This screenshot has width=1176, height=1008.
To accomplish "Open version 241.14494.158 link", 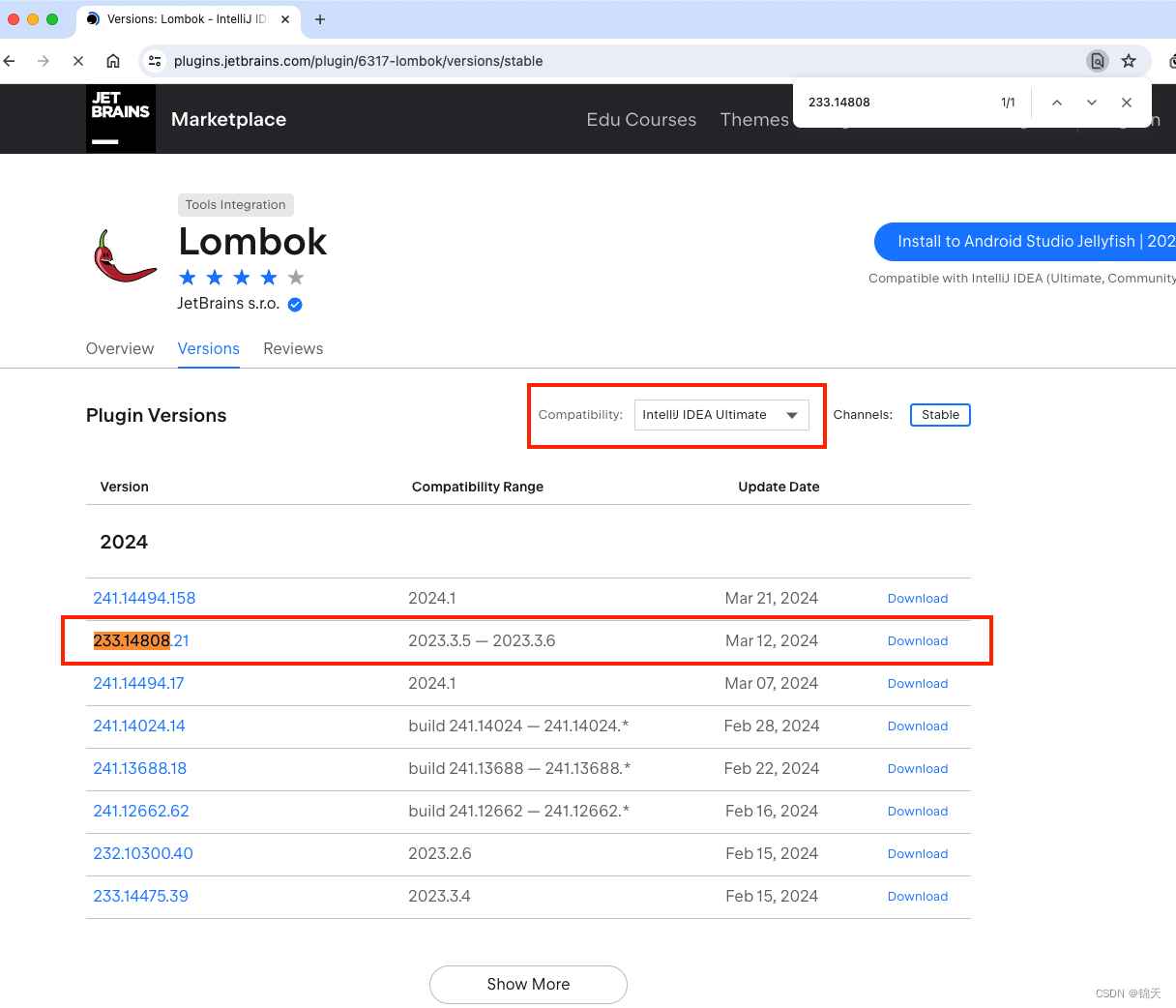I will (144, 598).
